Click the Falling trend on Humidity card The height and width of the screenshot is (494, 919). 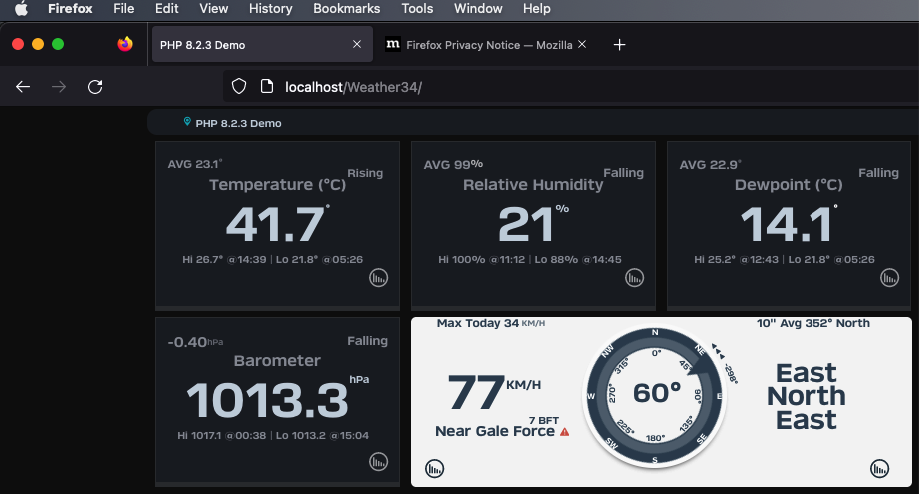point(624,173)
